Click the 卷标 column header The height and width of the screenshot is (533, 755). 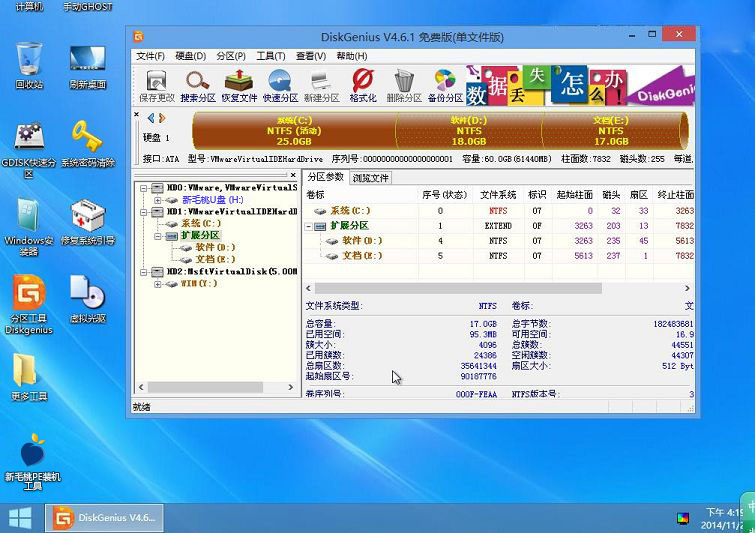(361, 195)
